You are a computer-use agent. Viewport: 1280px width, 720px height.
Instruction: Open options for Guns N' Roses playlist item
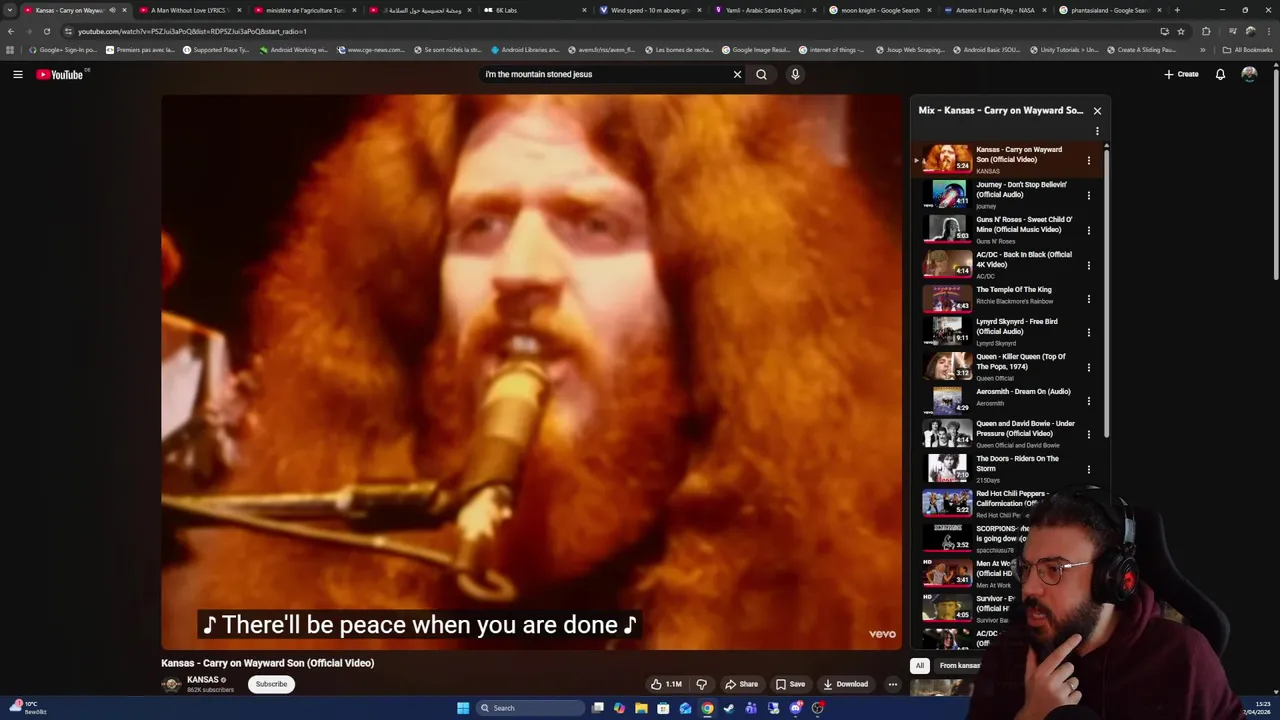1089,230
